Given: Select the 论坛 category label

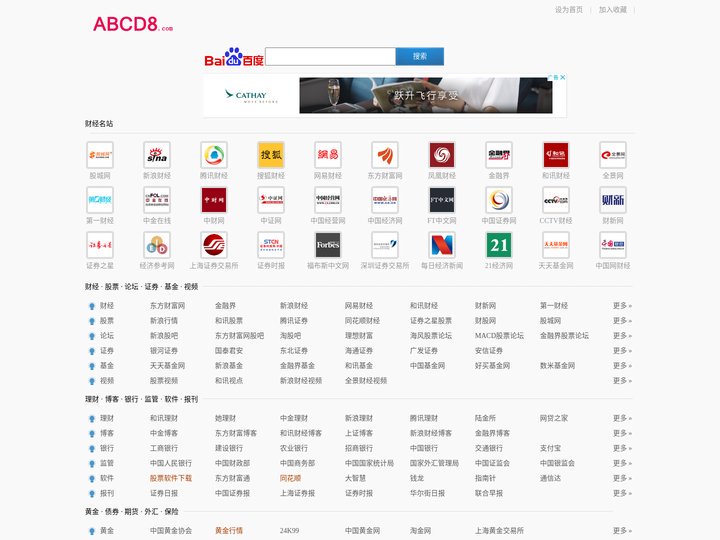Looking at the screenshot, I should click(x=107, y=336).
